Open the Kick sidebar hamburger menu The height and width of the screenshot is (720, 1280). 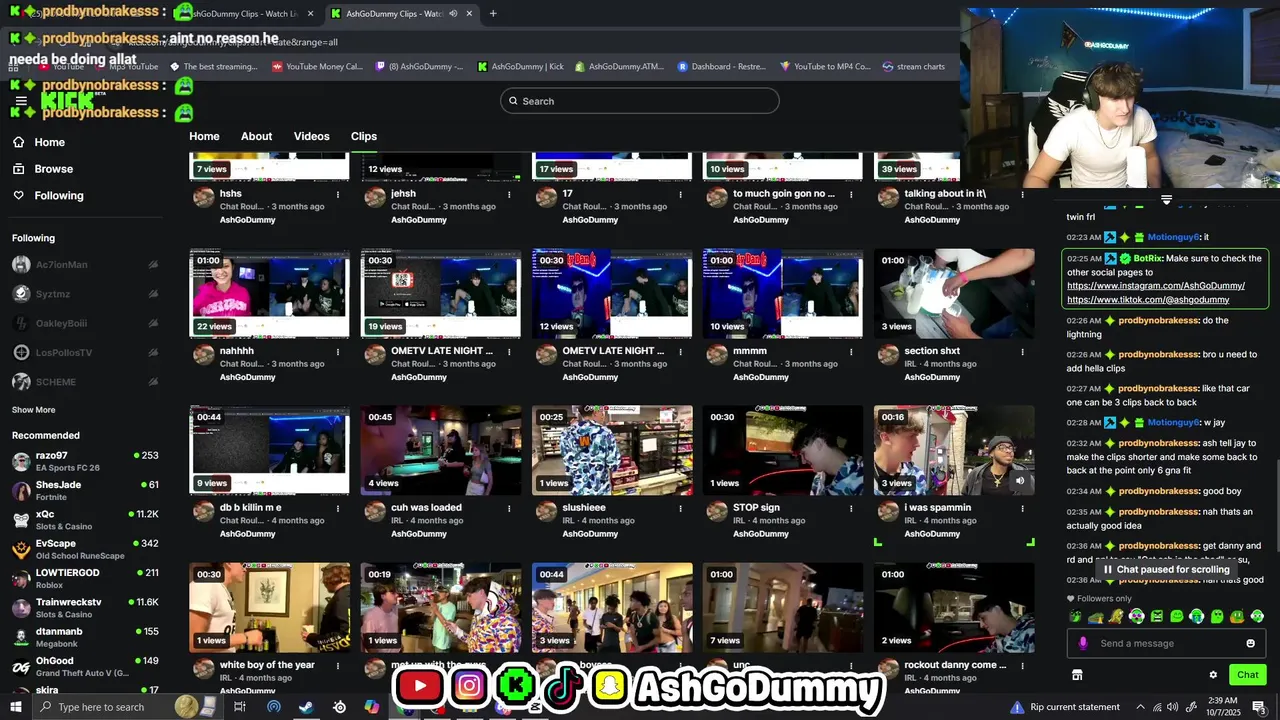point(21,101)
